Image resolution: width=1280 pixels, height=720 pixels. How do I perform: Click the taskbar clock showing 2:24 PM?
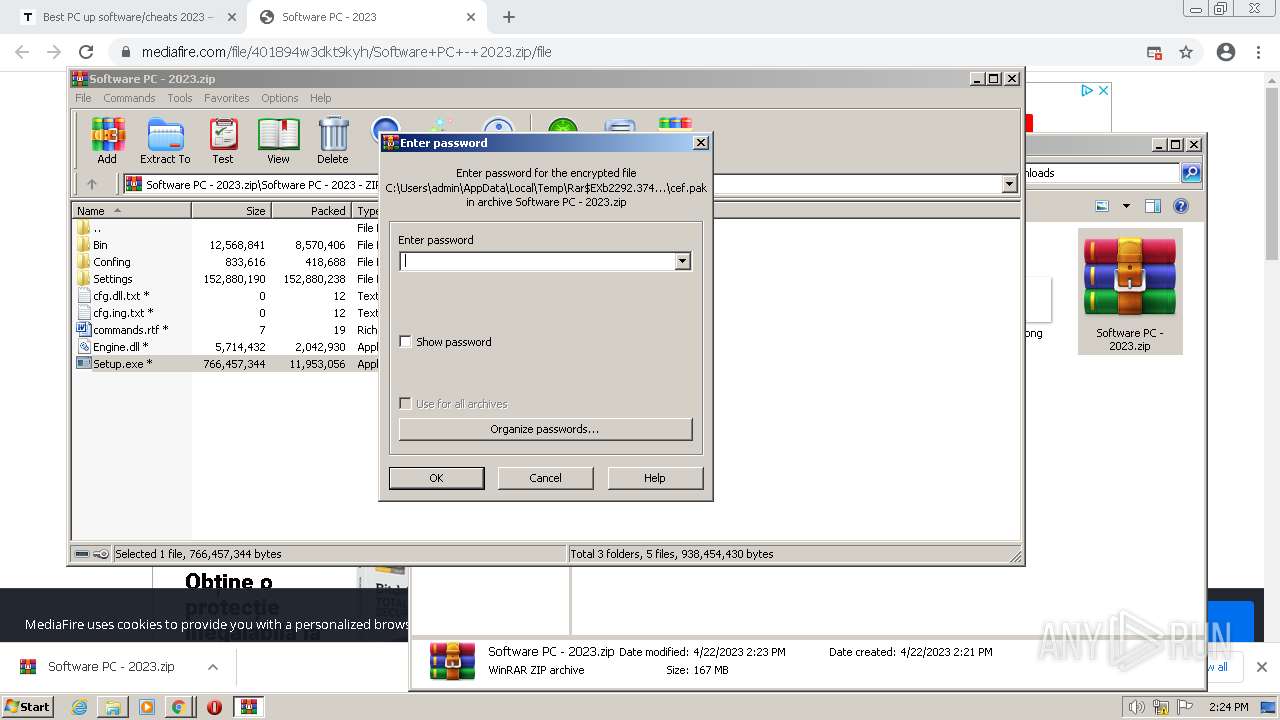click(1228, 707)
